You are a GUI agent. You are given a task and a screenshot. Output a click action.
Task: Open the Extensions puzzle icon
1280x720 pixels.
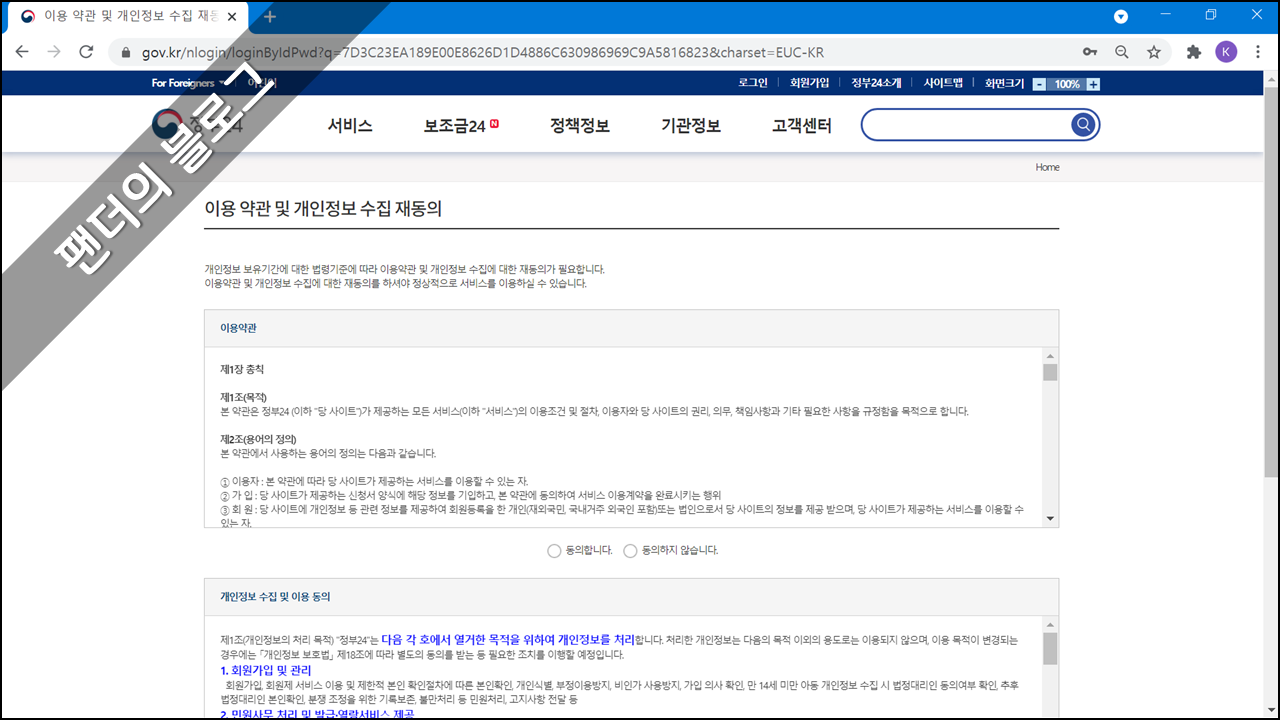1194,52
